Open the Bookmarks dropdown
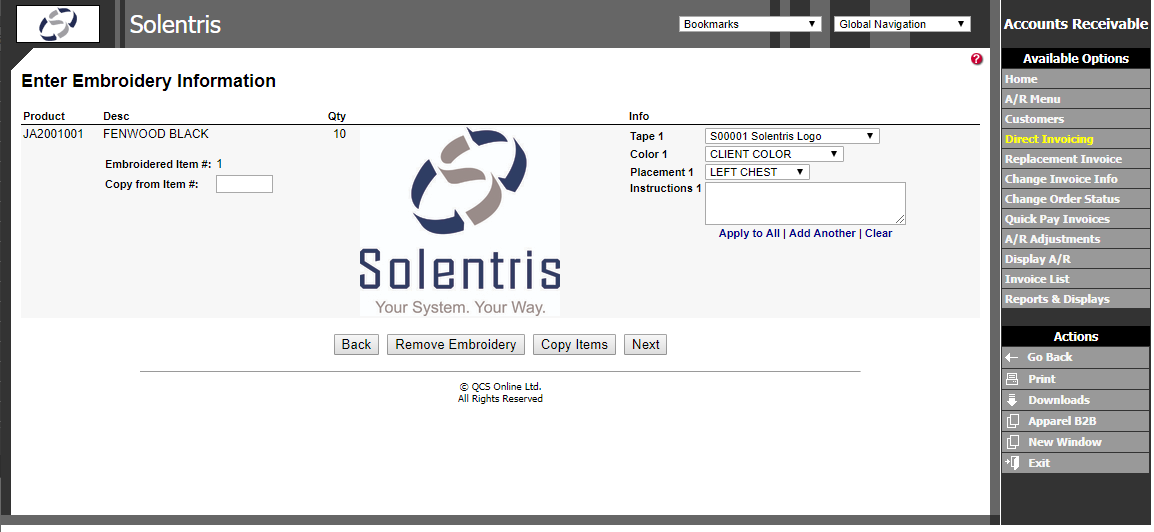The image size is (1154, 532). point(750,24)
